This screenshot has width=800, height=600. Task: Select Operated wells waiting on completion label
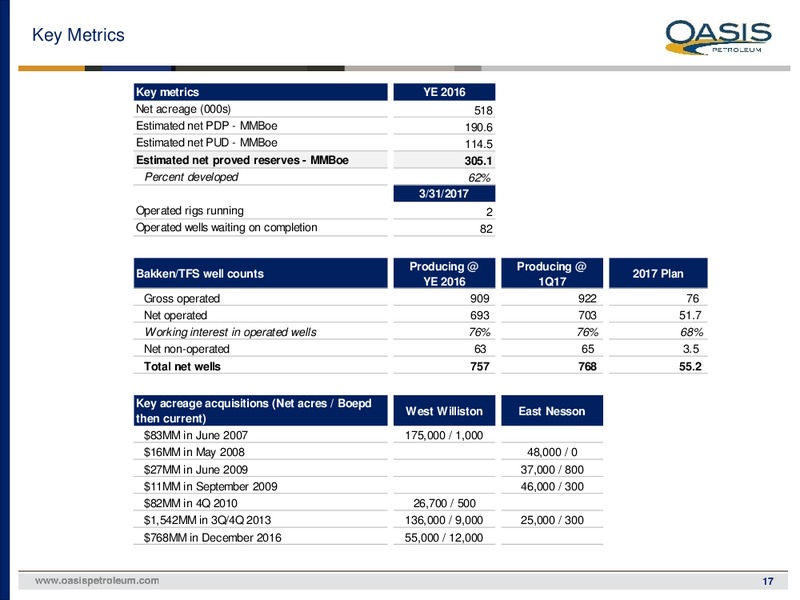coord(227,228)
